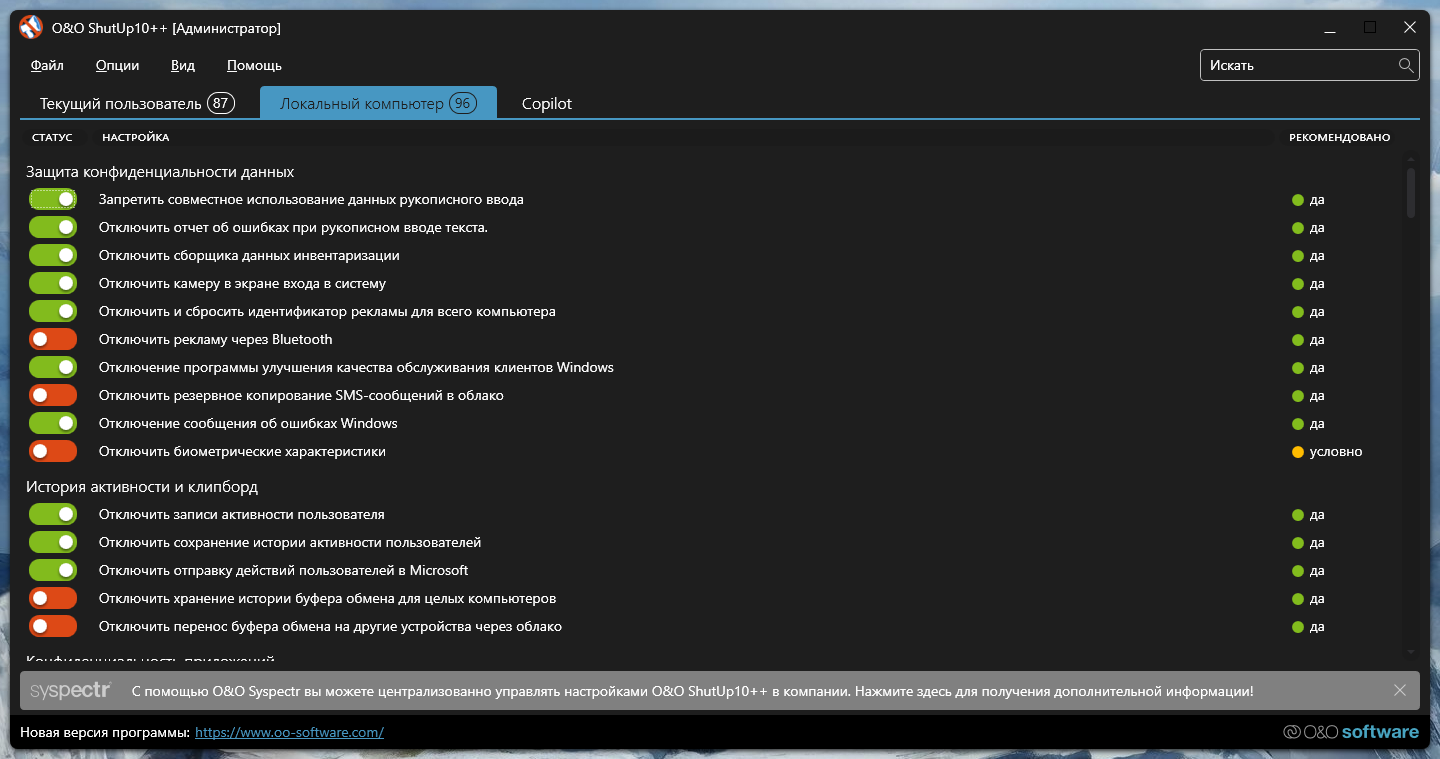This screenshot has width=1440, height=759.
Task: Maximize the O&O ShutUp10++ window
Action: (x=1370, y=28)
